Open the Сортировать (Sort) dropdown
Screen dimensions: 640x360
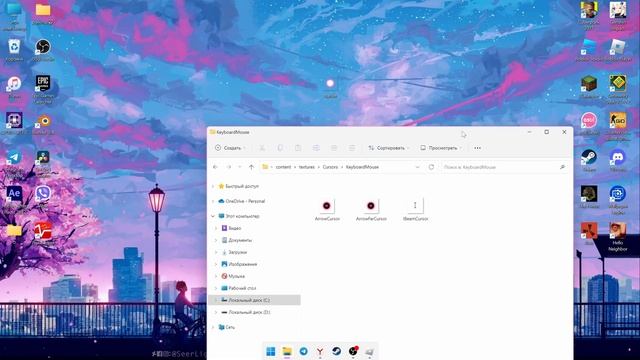[389, 148]
